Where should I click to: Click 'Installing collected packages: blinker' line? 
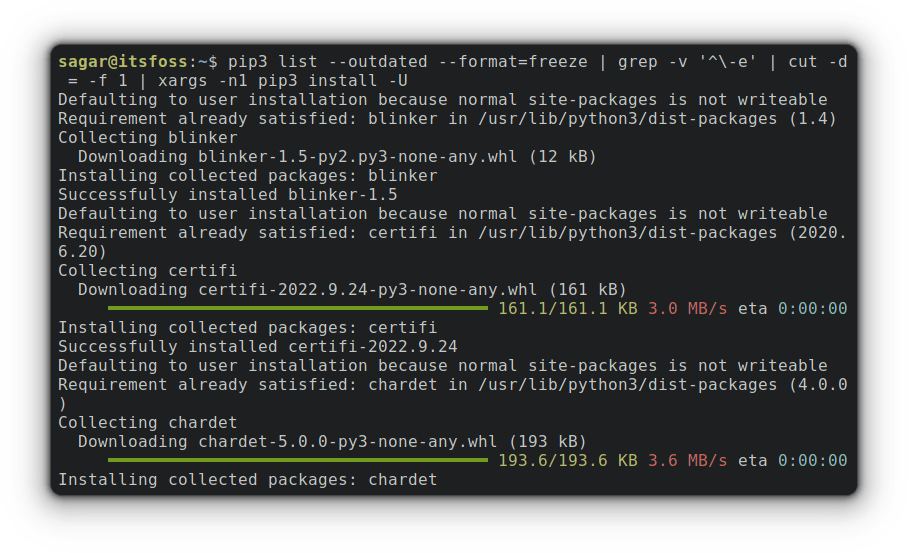coord(247,176)
